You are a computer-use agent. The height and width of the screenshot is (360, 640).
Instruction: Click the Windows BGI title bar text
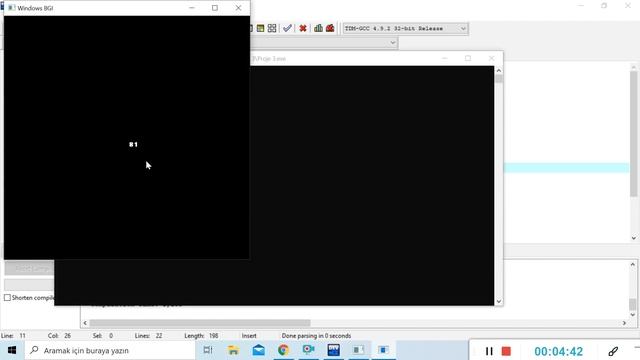(x=35, y=8)
